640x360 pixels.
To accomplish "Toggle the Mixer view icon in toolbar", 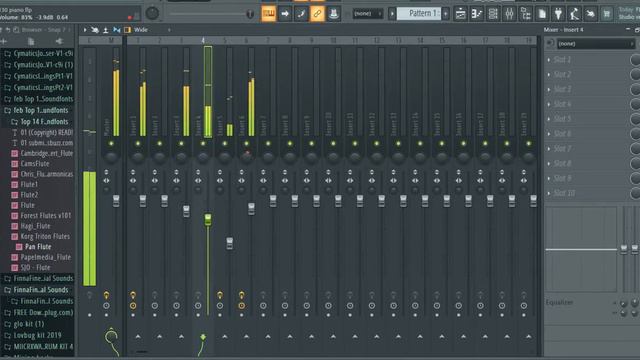I will coord(509,14).
